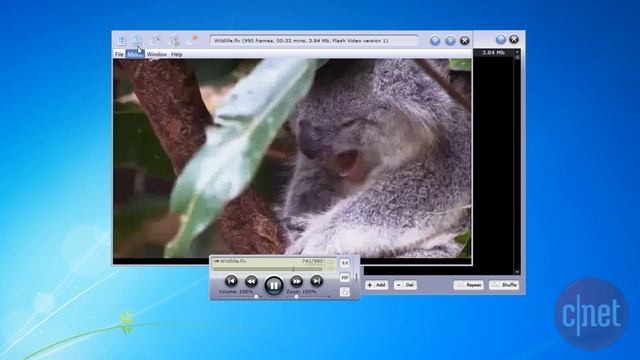Click the Fit-to-window button on the control panel
Viewport: 640px width, 360px height.
345,278
